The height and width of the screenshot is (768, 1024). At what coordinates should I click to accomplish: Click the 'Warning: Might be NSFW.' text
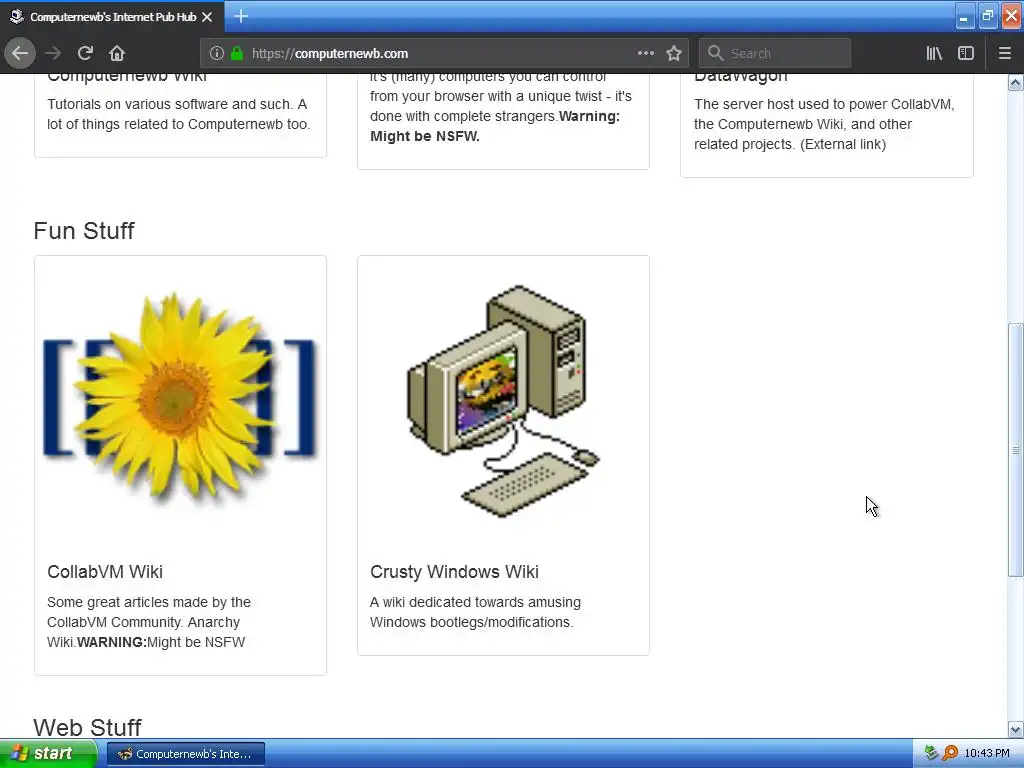tap(495, 126)
